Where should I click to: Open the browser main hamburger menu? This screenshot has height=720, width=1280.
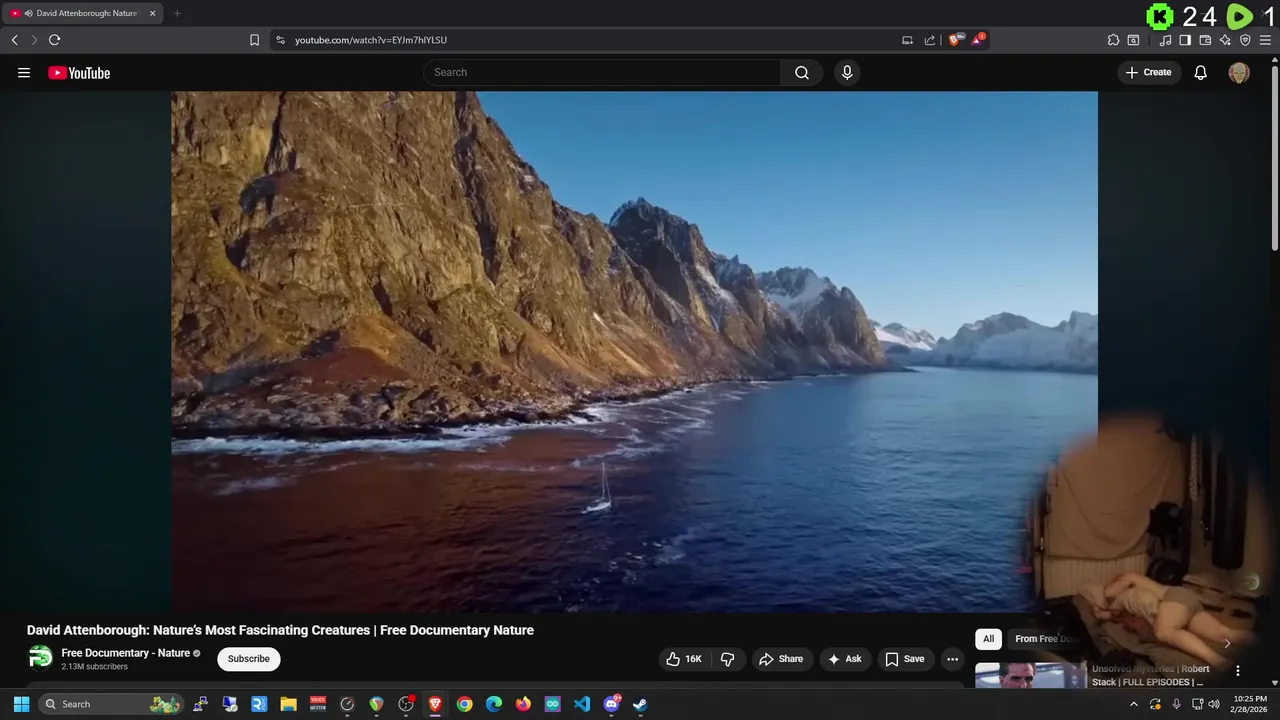click(x=1265, y=40)
